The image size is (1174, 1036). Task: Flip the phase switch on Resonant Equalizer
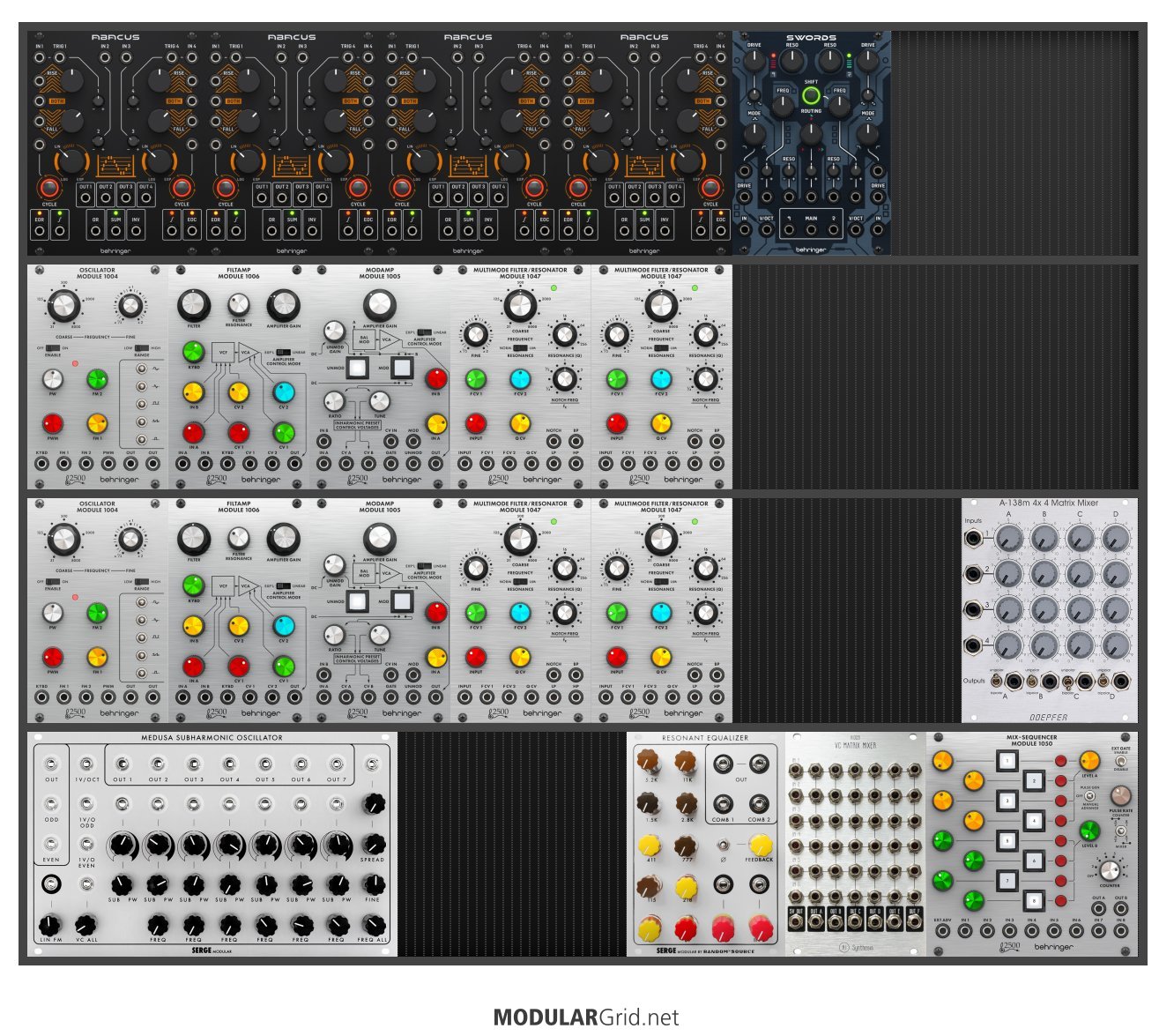coord(723,845)
